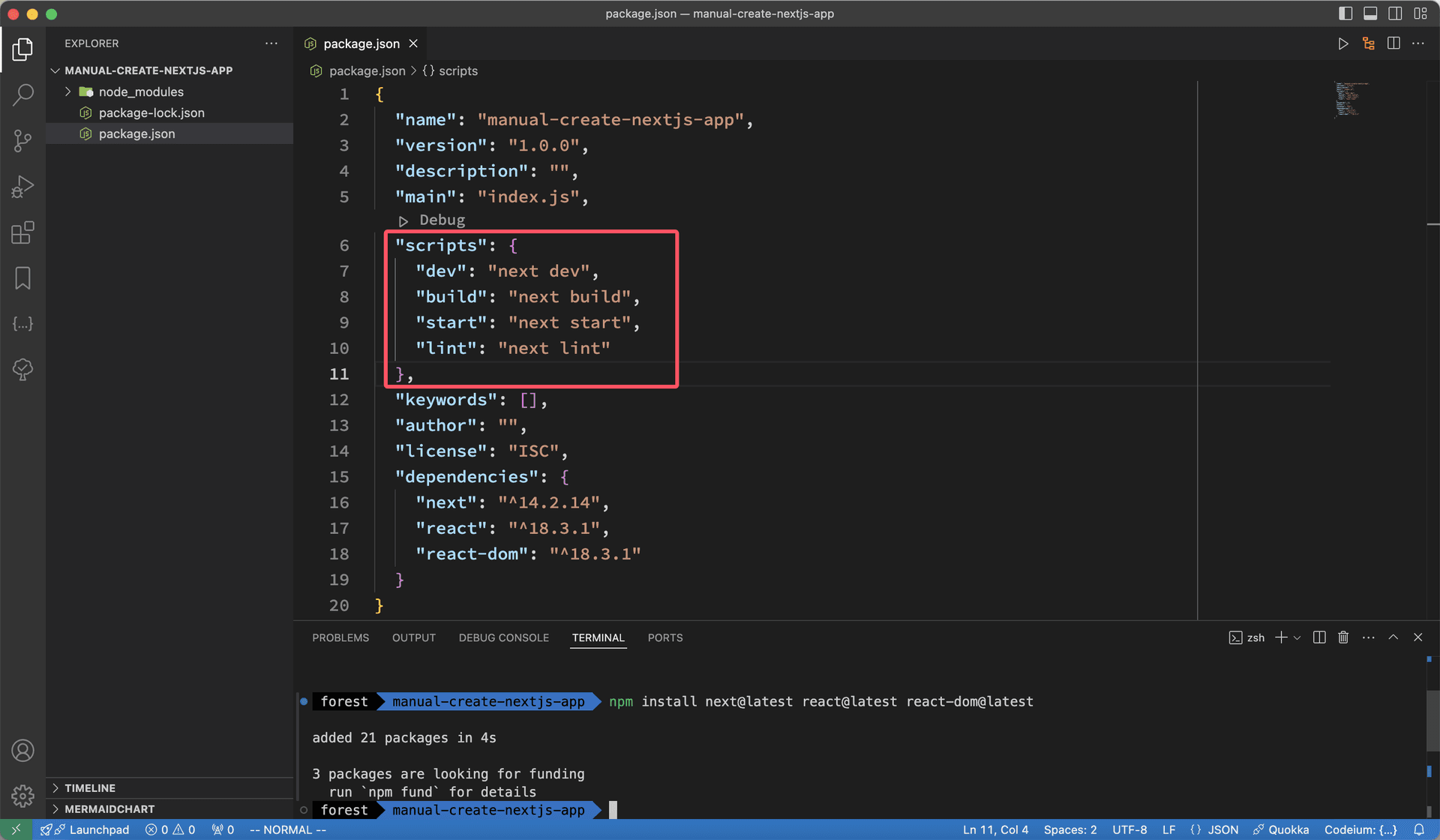This screenshot has width=1440, height=840.
Task: Toggle the secondary side bar layout
Action: click(x=1395, y=13)
